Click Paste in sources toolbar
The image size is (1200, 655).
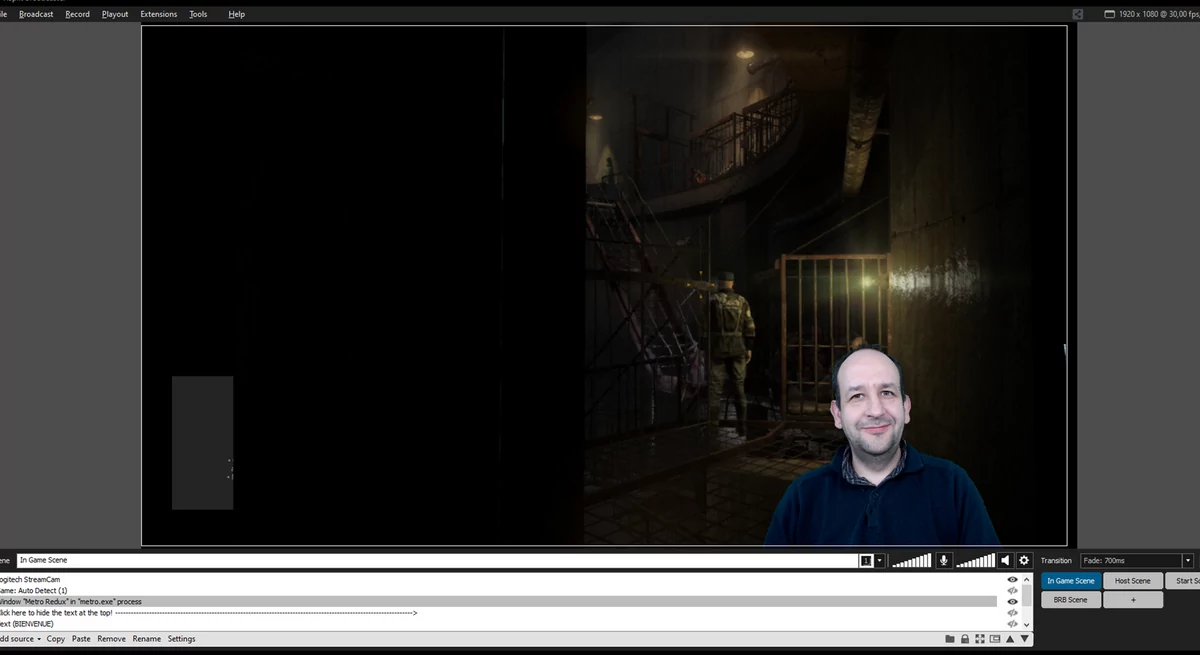click(x=81, y=639)
